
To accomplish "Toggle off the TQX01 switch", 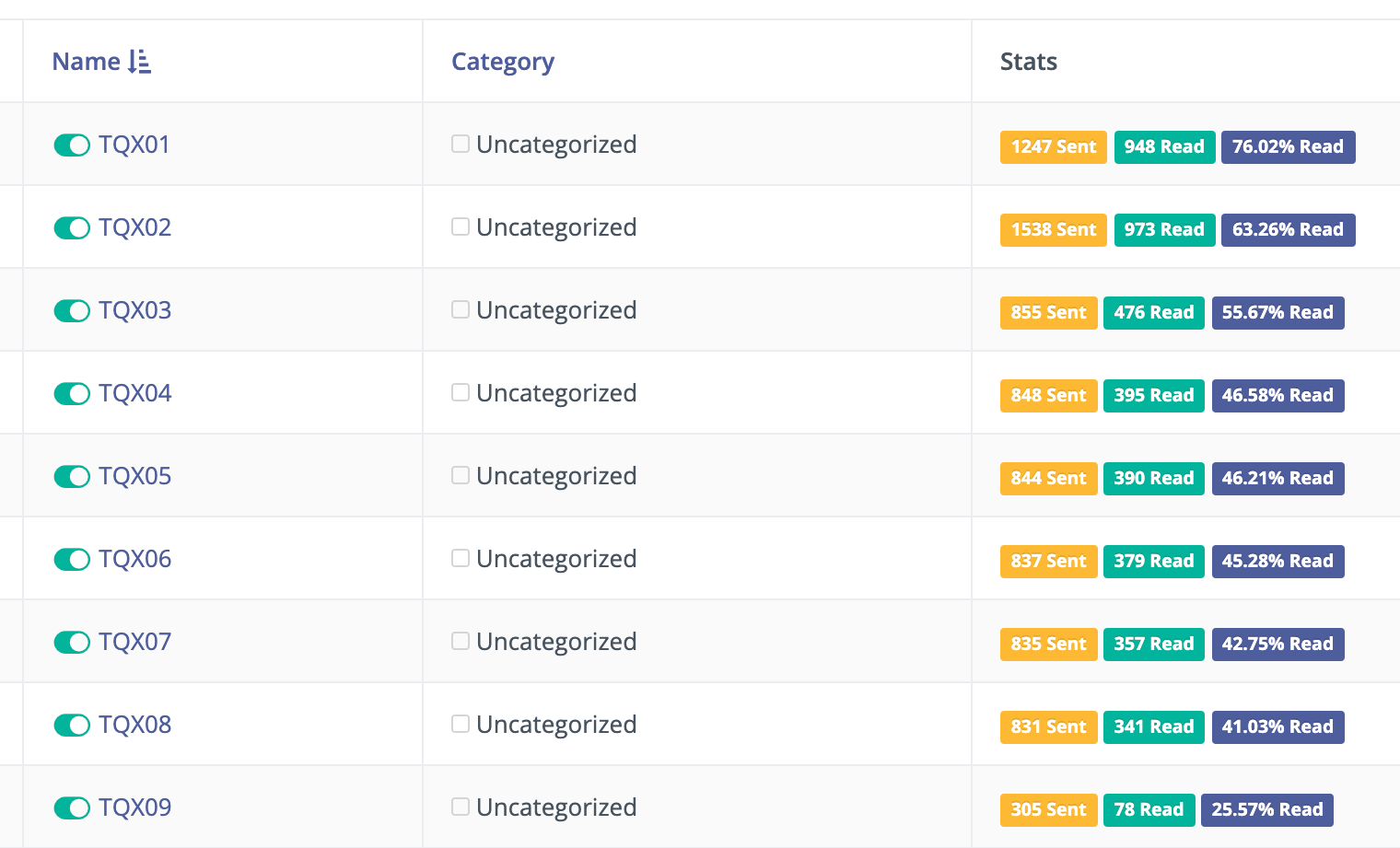I will pyautogui.click(x=72, y=145).
